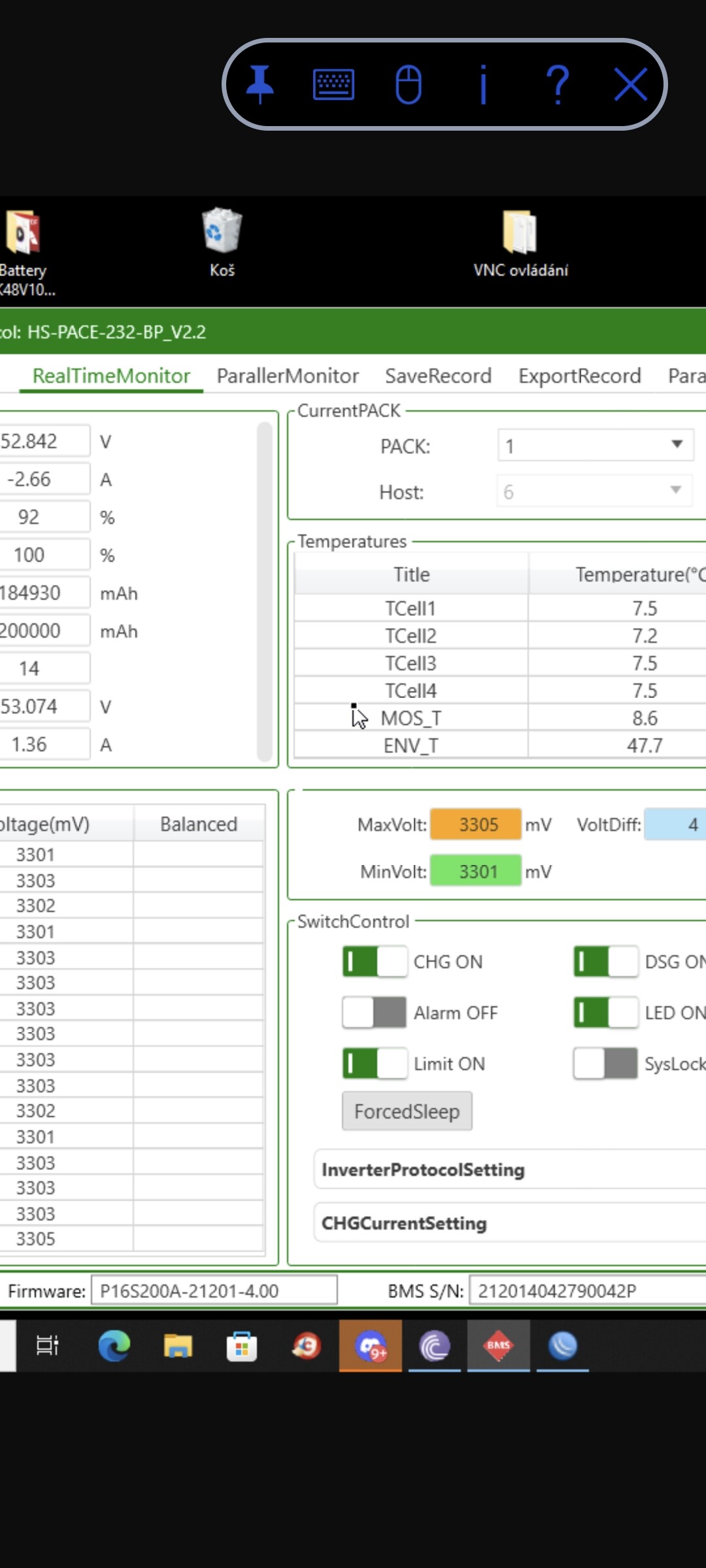This screenshot has width=706, height=1568.
Task: Open the VNC ovládání desktop folder
Action: [520, 242]
